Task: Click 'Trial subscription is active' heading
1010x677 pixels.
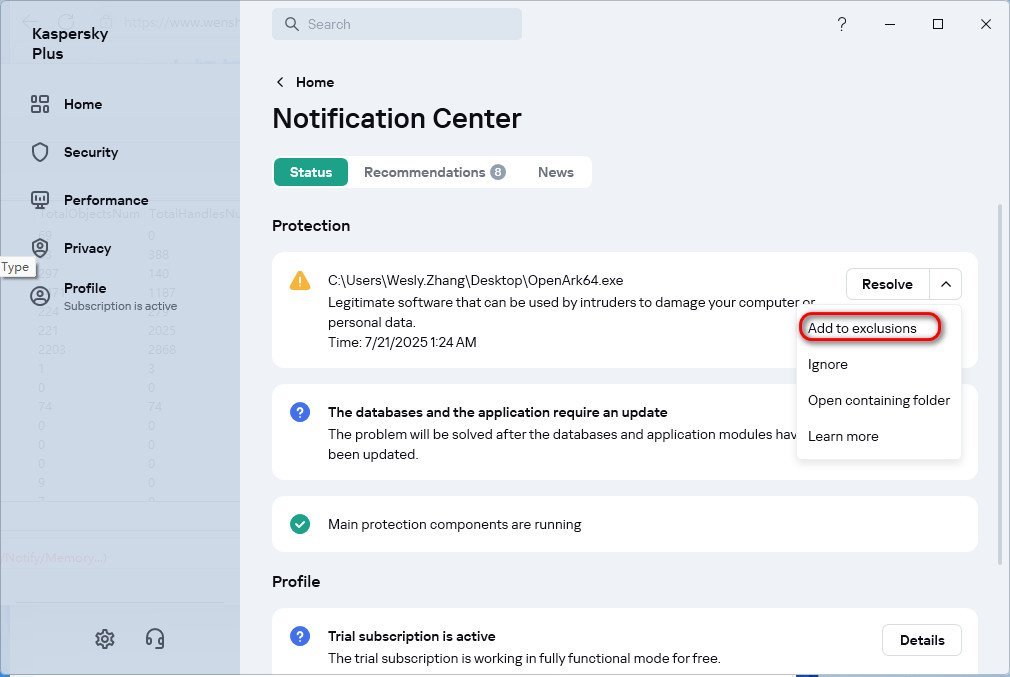Action: point(412,636)
